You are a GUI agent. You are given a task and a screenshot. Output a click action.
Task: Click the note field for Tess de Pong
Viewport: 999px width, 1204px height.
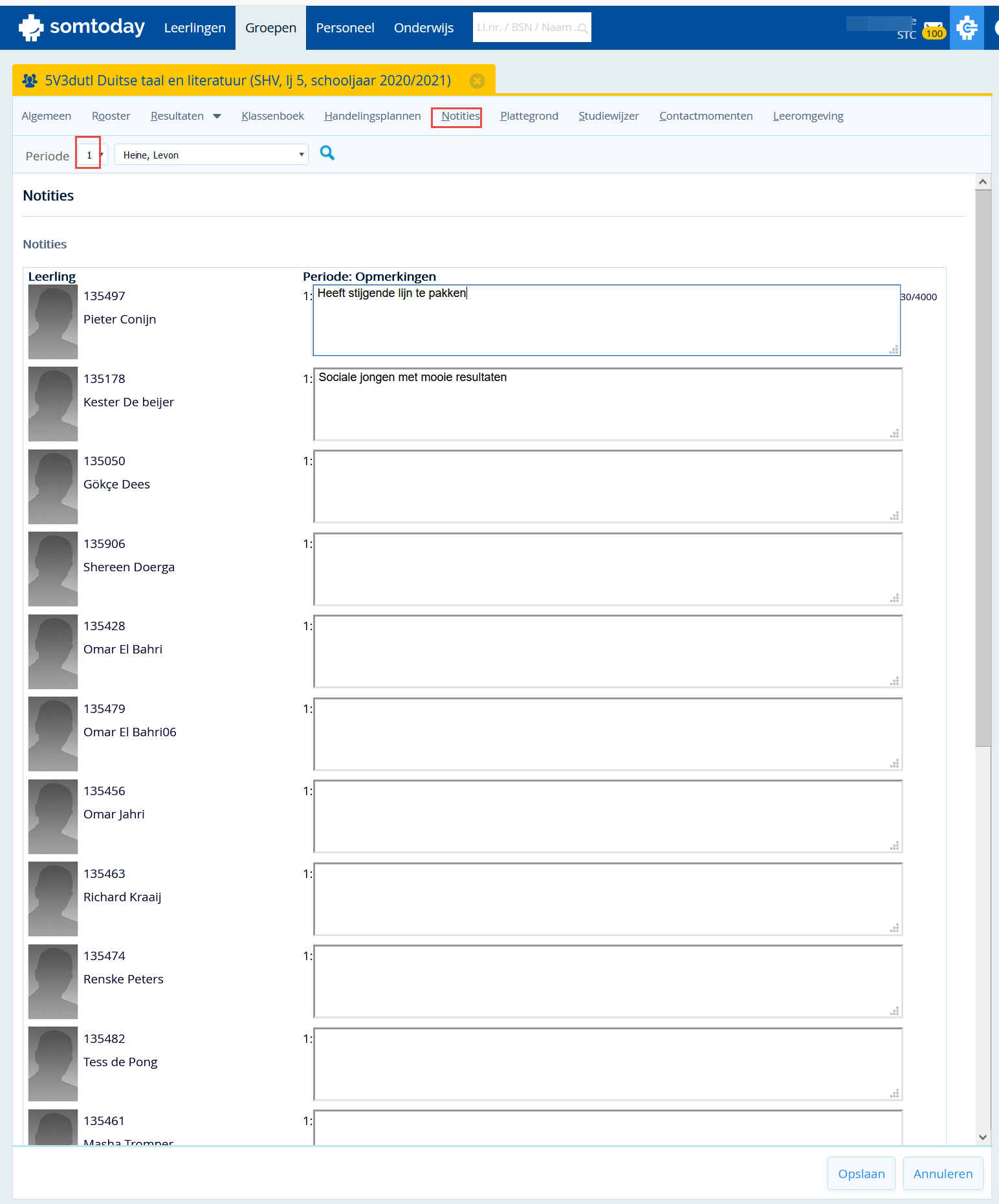[x=608, y=1064]
